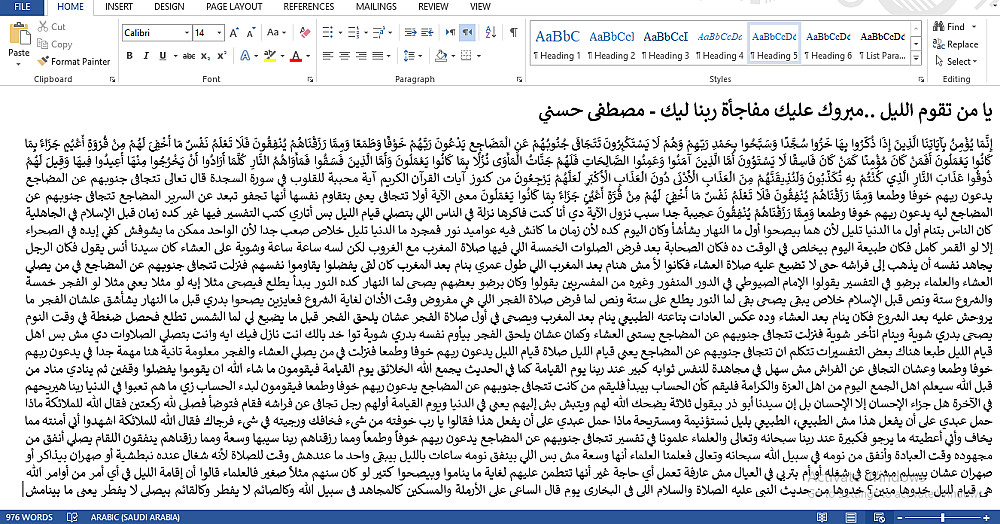The height and width of the screenshot is (524, 1000).
Task: Click the 976 WORDS count
Action: pos(29,517)
